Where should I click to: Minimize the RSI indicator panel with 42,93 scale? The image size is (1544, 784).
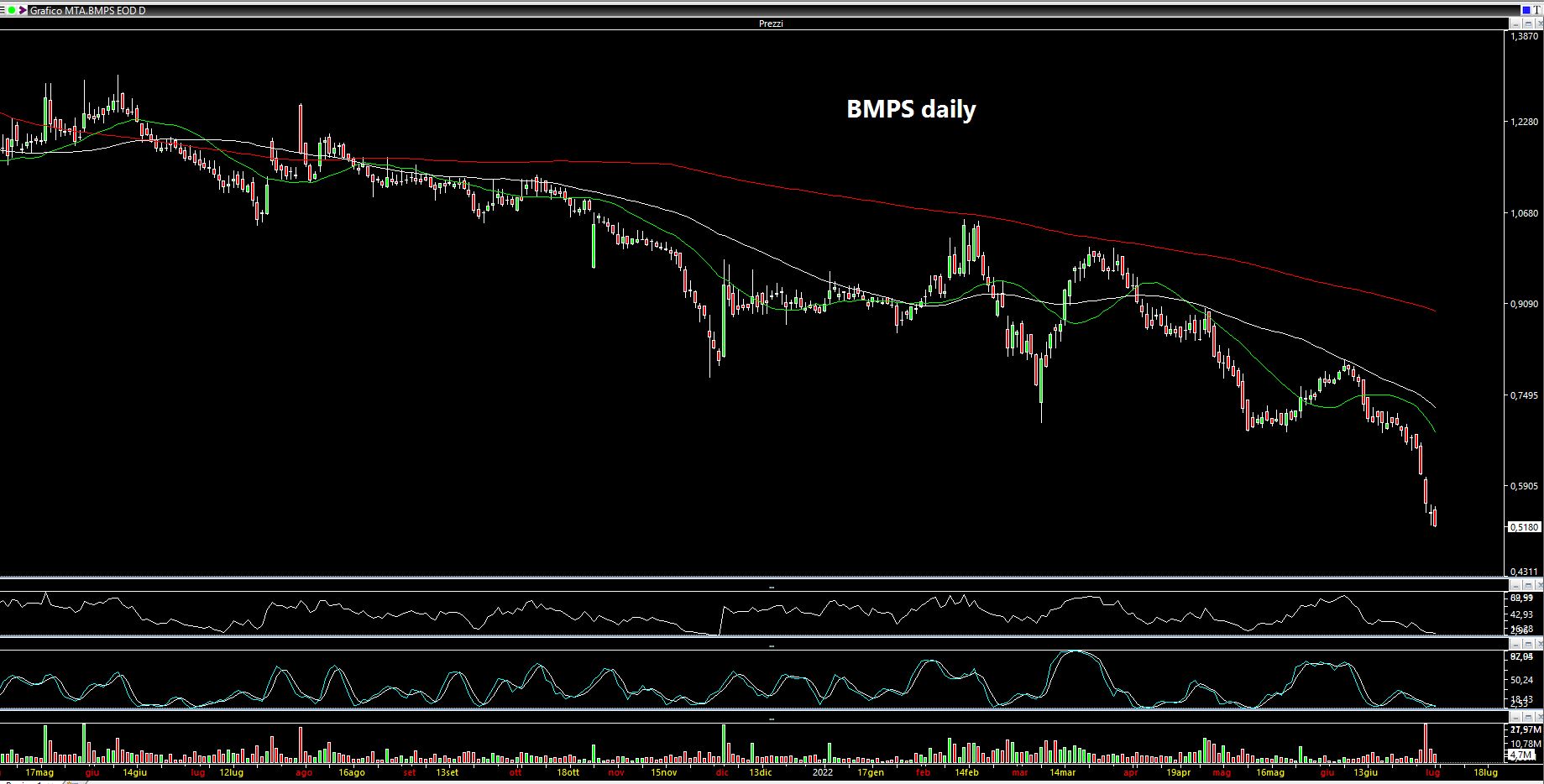pos(1516,585)
